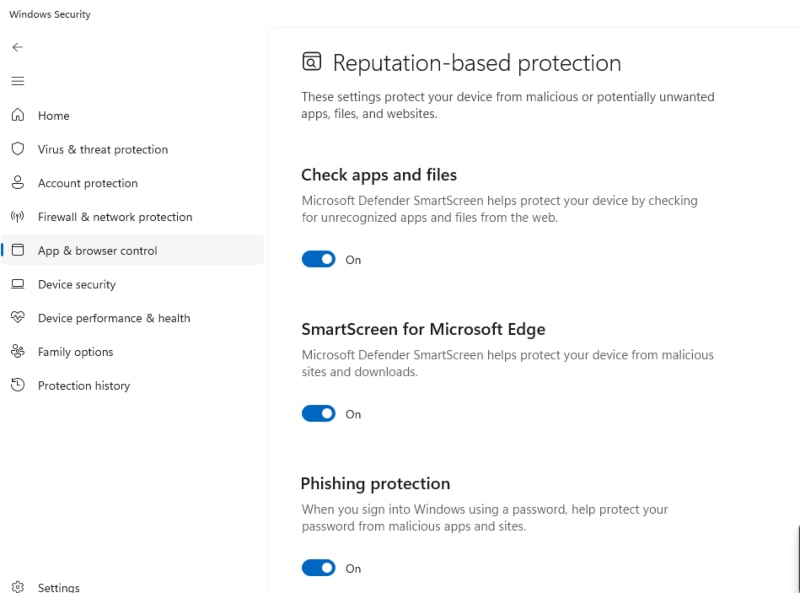Click the Device security laptop icon
This screenshot has width=800, height=593.
point(17,284)
